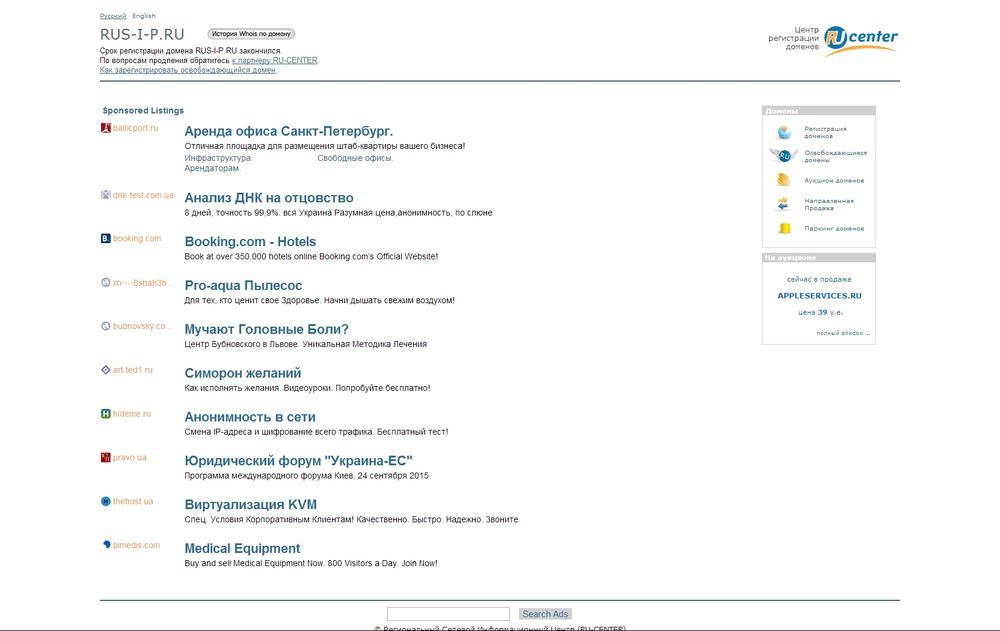Click the art.ted1.ru favicon icon
Image resolution: width=1000 pixels, height=631 pixels.
(106, 370)
